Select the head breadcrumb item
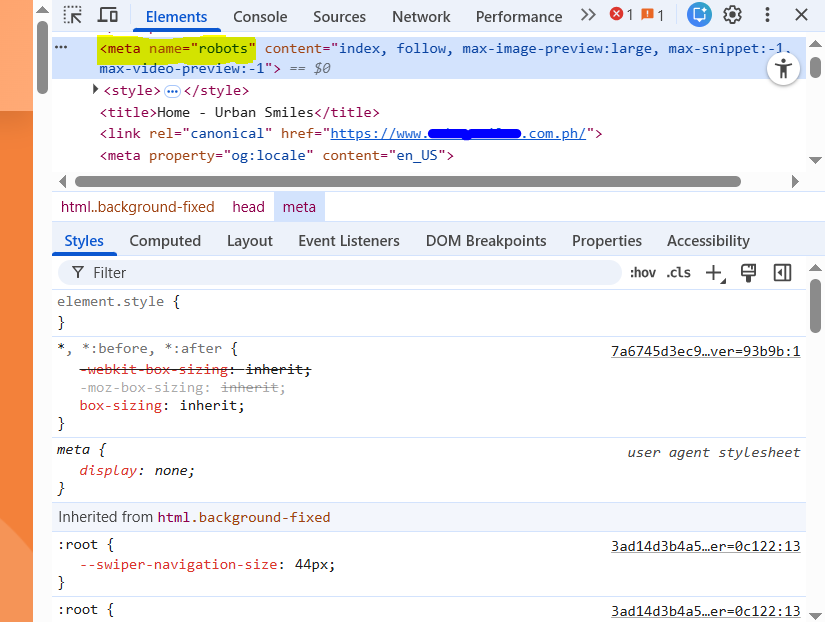This screenshot has width=825, height=622. (248, 207)
